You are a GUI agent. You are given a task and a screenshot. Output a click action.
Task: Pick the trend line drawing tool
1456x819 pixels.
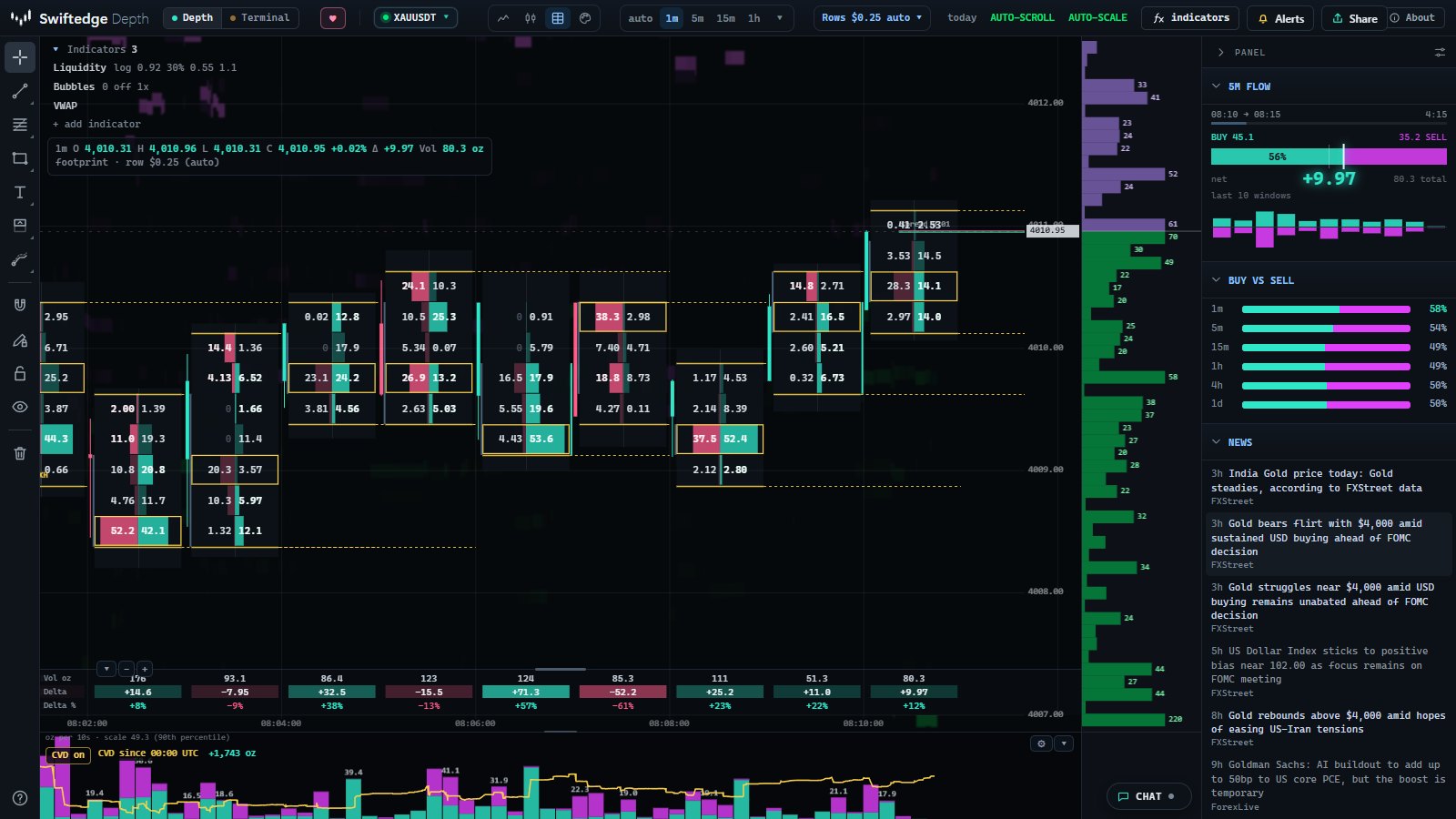20,91
